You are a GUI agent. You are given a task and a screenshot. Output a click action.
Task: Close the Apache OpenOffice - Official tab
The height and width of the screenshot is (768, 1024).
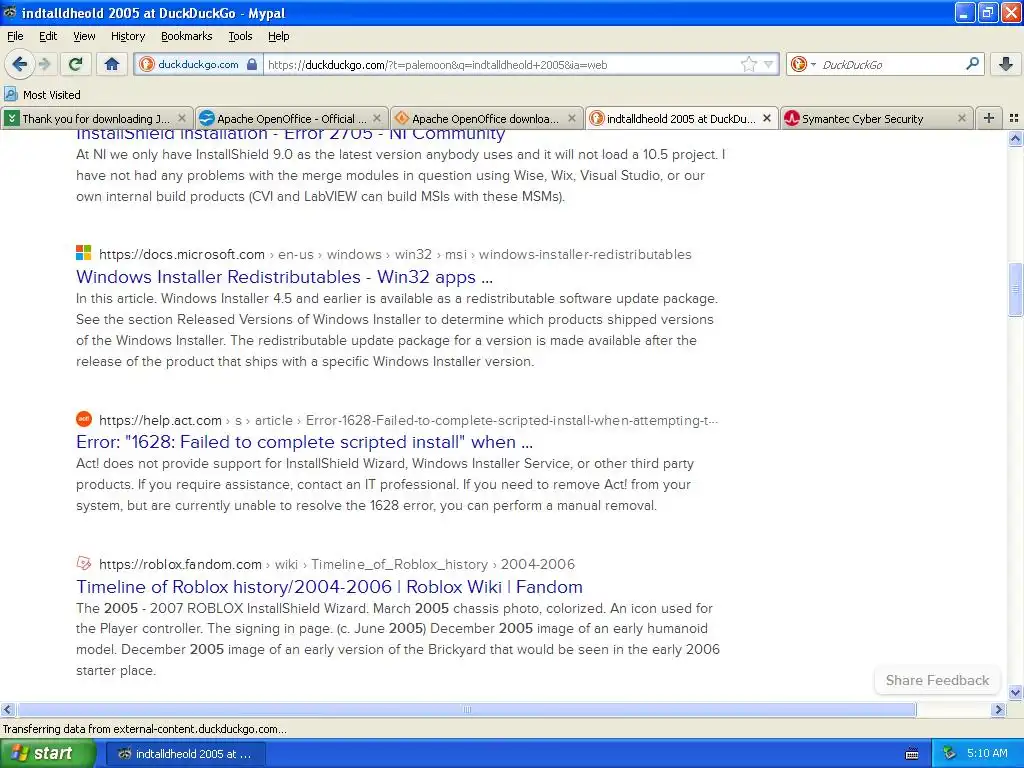[377, 118]
